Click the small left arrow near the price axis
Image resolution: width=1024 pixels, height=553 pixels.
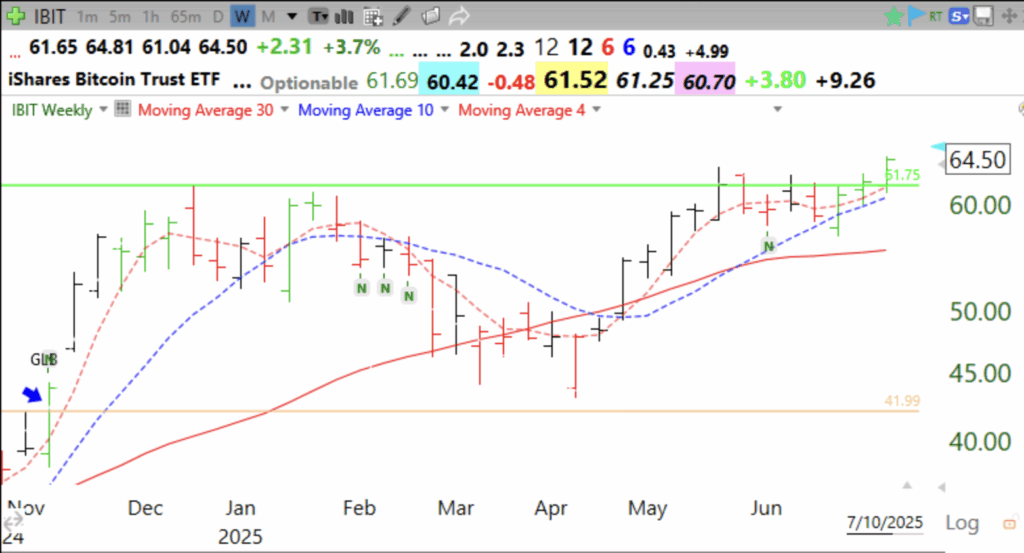[941, 487]
